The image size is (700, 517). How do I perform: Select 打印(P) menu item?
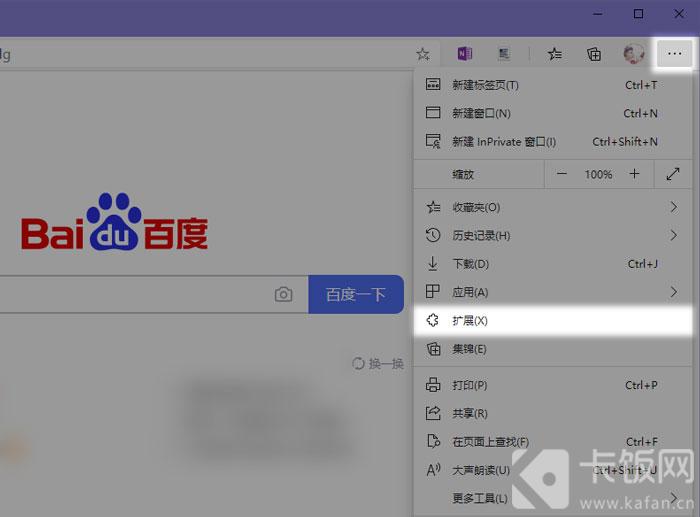(x=552, y=385)
